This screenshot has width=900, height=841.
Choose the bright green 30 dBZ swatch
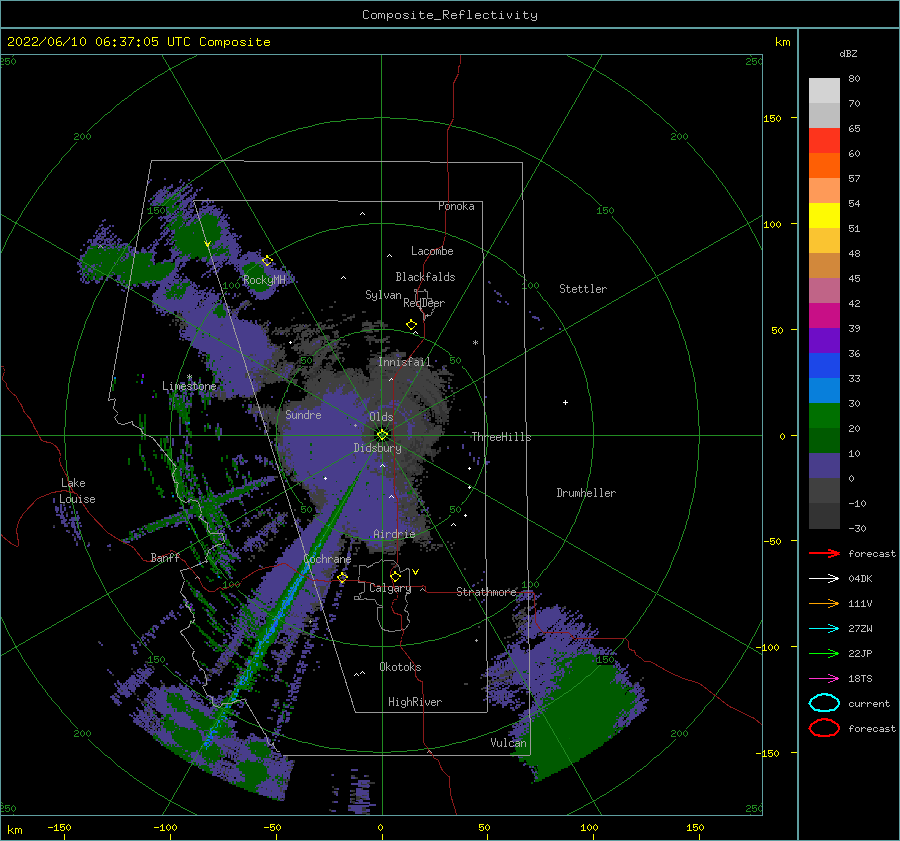coord(824,416)
